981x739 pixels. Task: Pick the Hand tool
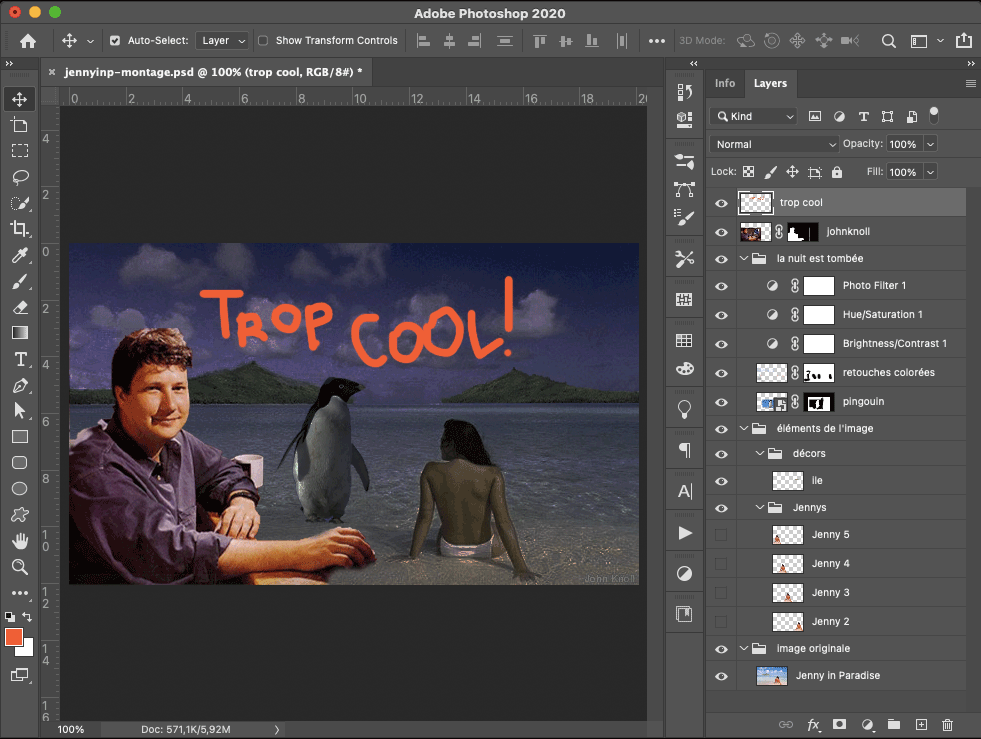20,541
